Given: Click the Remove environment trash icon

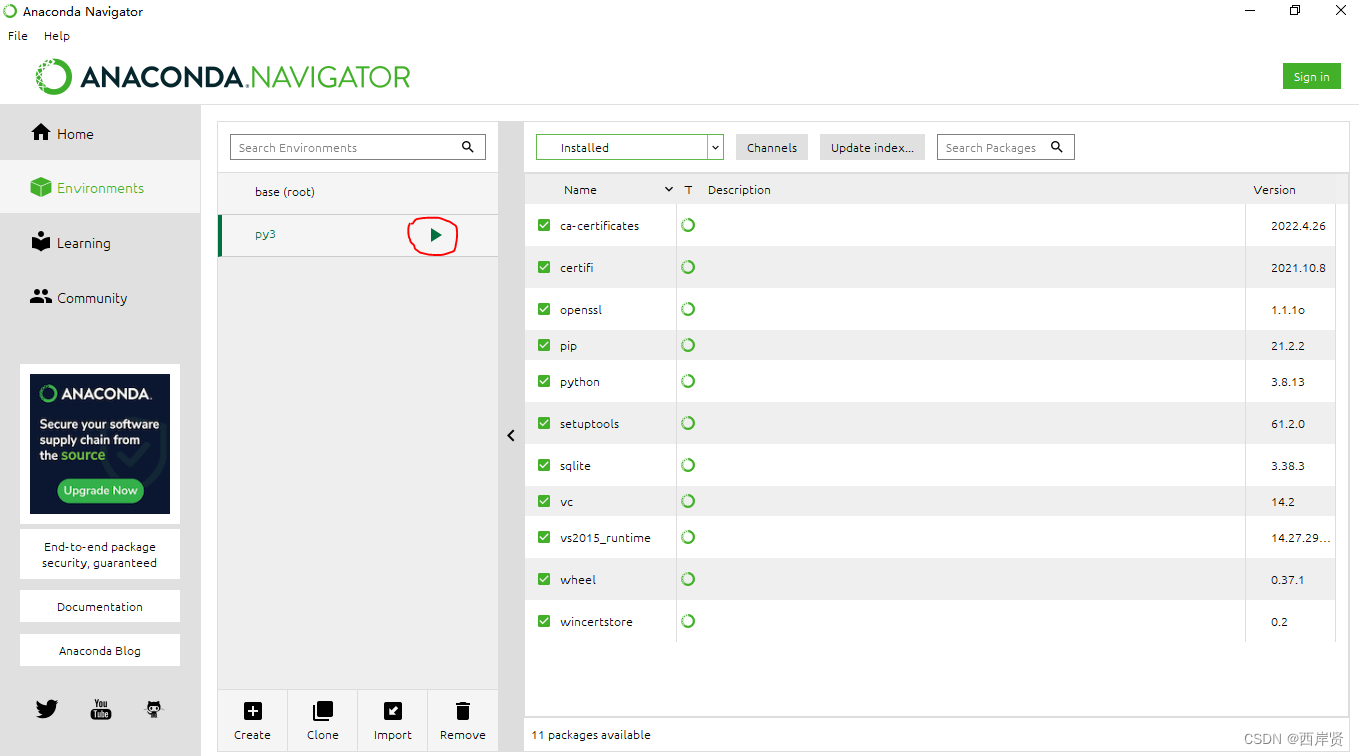Looking at the screenshot, I should point(463,711).
